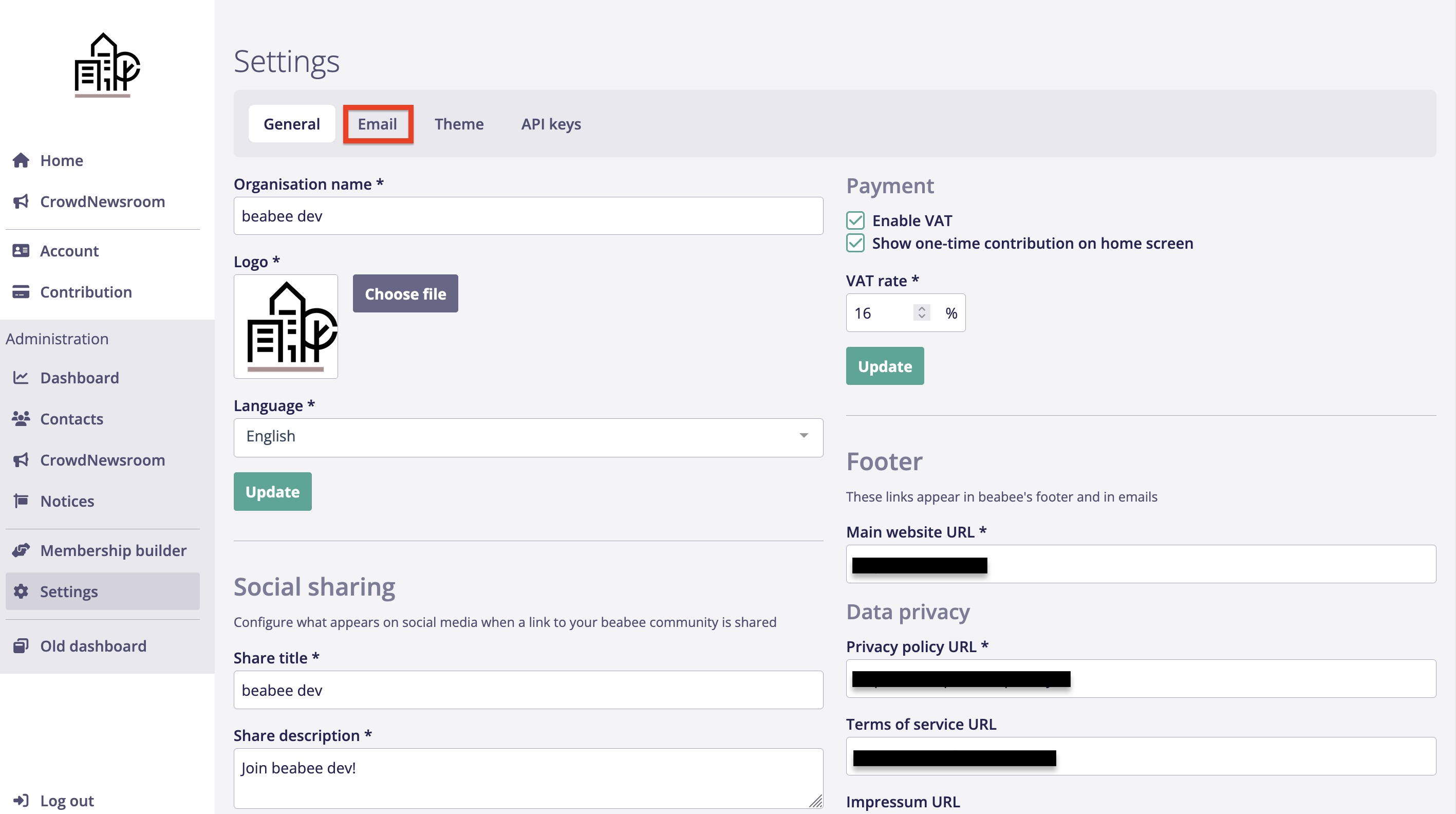Screen dimensions: 1456x814
Task: Open the Theme settings tab
Action: (x=458, y=124)
